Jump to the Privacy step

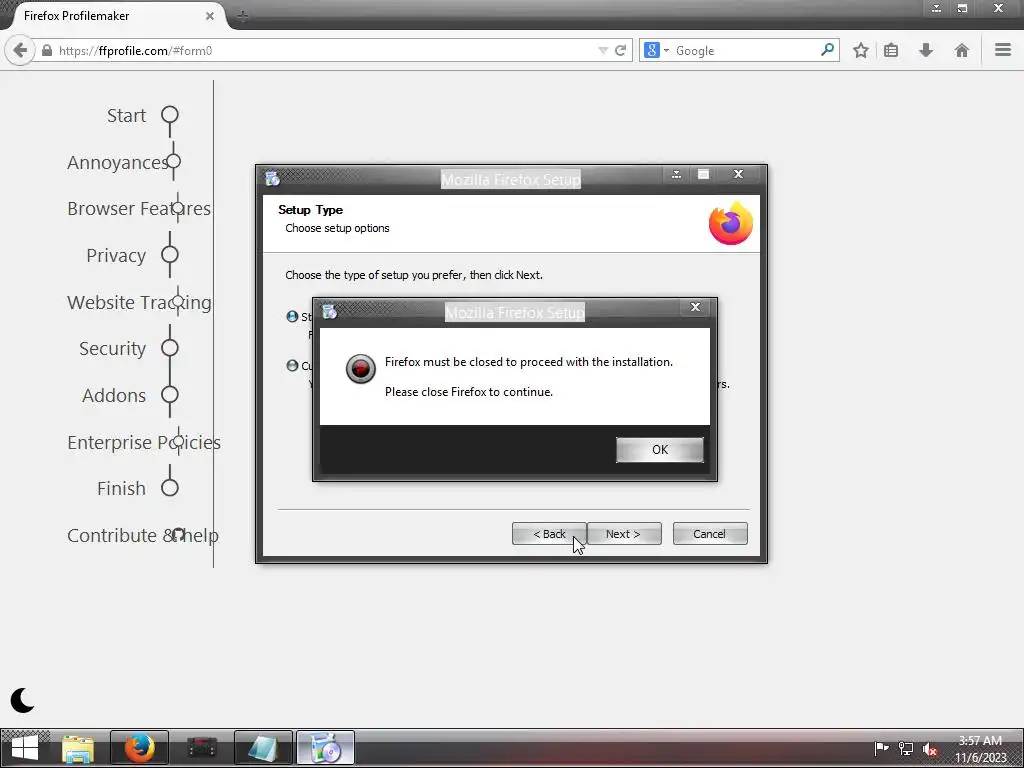[116, 255]
